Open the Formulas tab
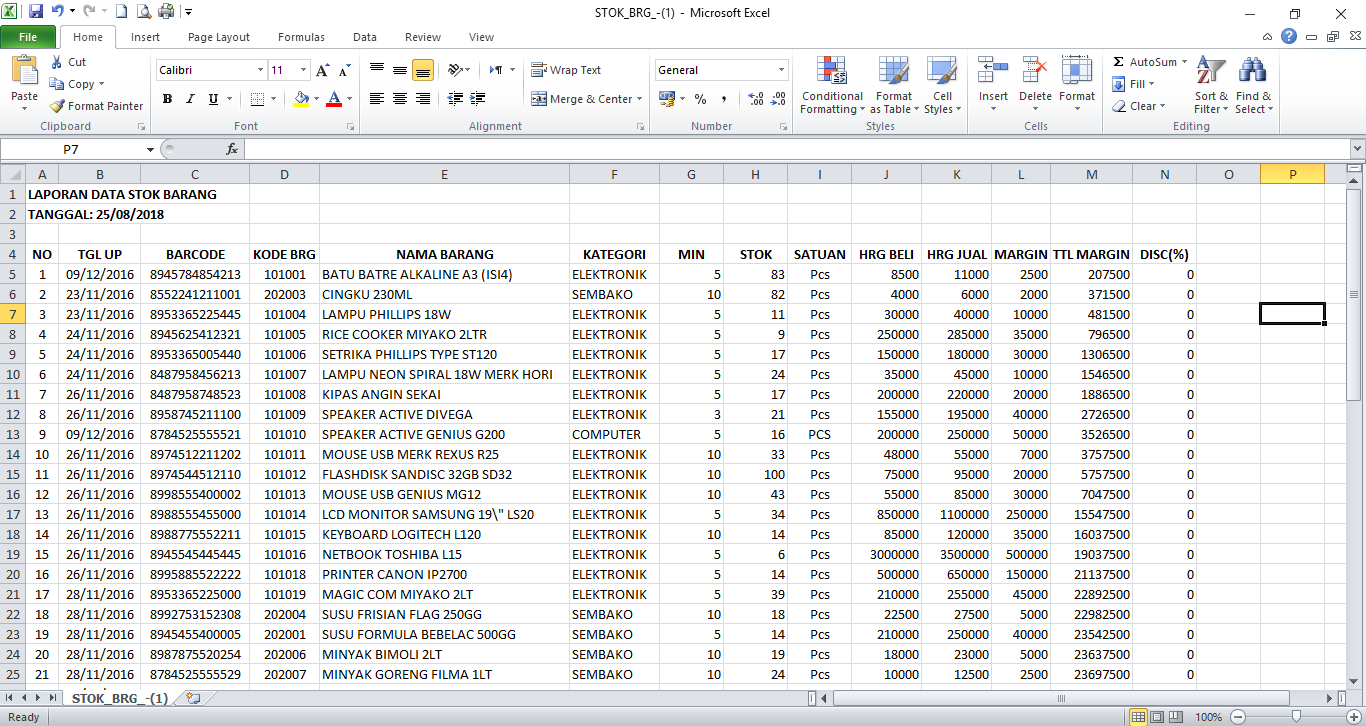Image resolution: width=1366 pixels, height=726 pixels. 301,37
